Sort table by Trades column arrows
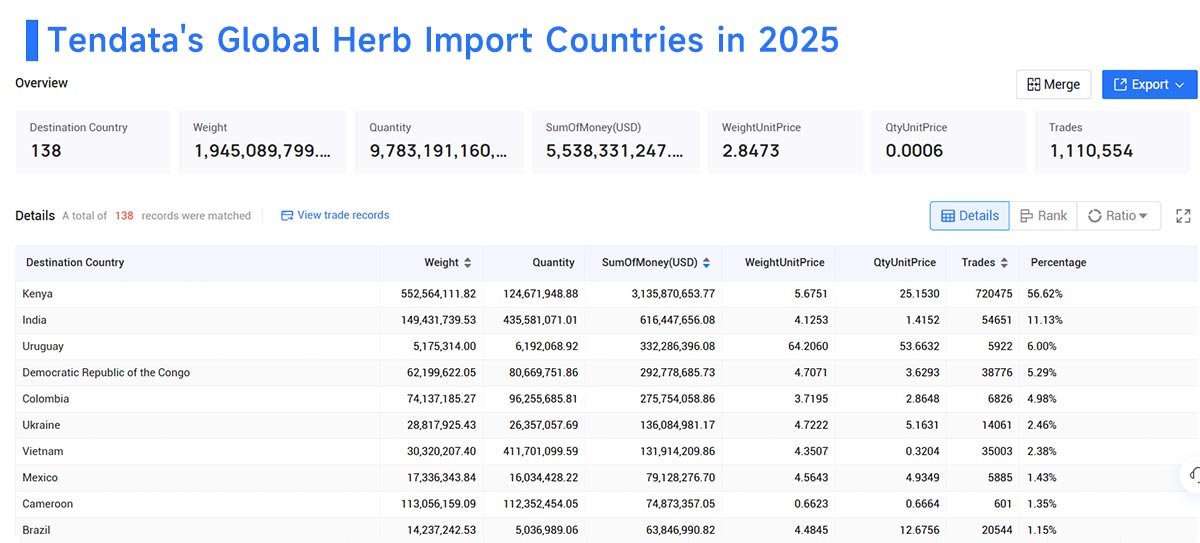The image size is (1200, 543). tap(1004, 263)
